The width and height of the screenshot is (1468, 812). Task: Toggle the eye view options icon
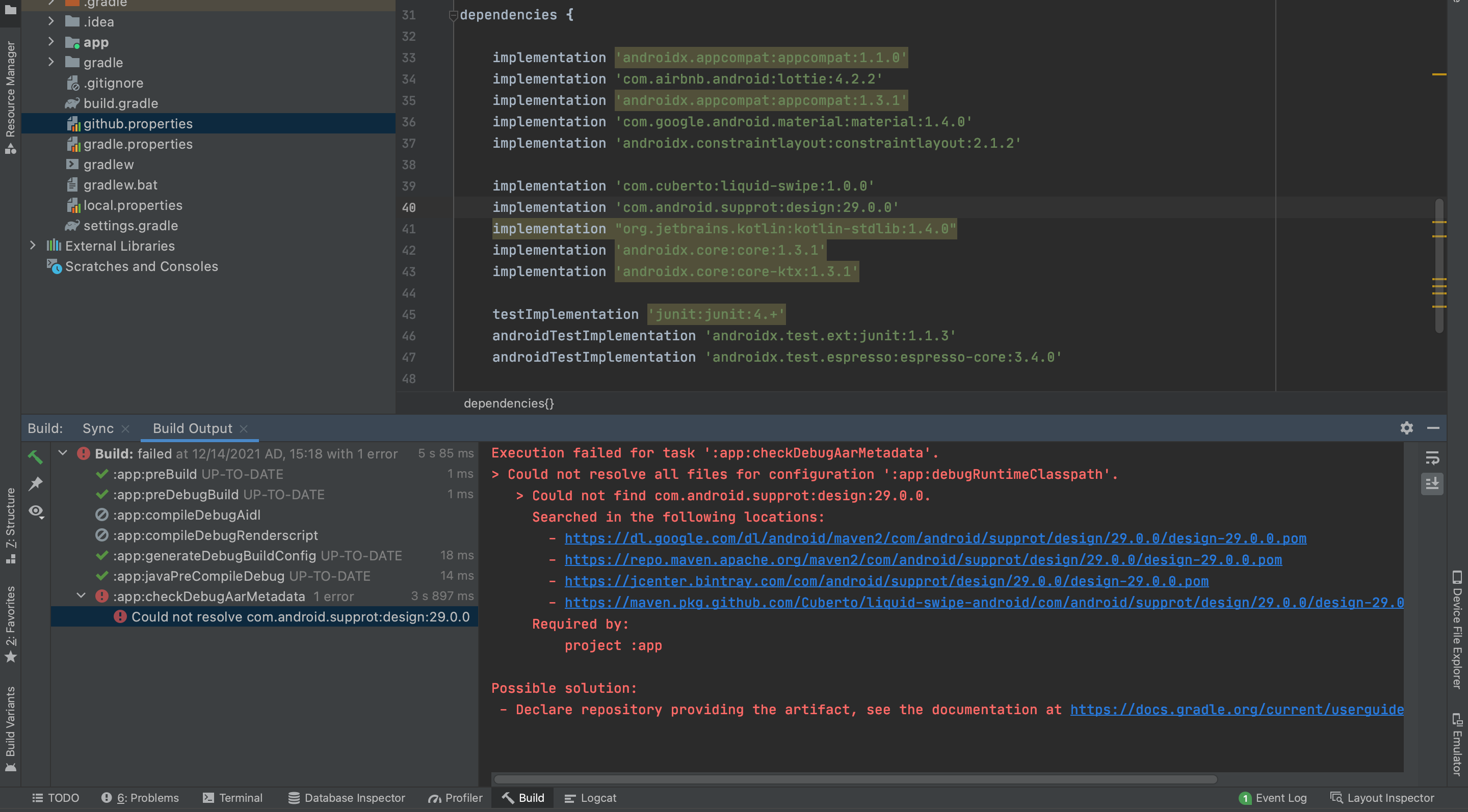pos(37,511)
